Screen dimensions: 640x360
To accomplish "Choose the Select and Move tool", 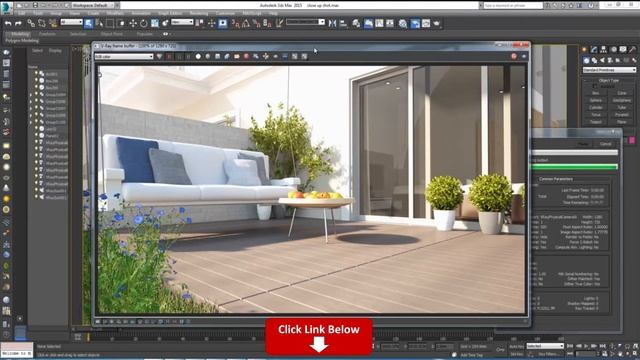I will point(133,23).
